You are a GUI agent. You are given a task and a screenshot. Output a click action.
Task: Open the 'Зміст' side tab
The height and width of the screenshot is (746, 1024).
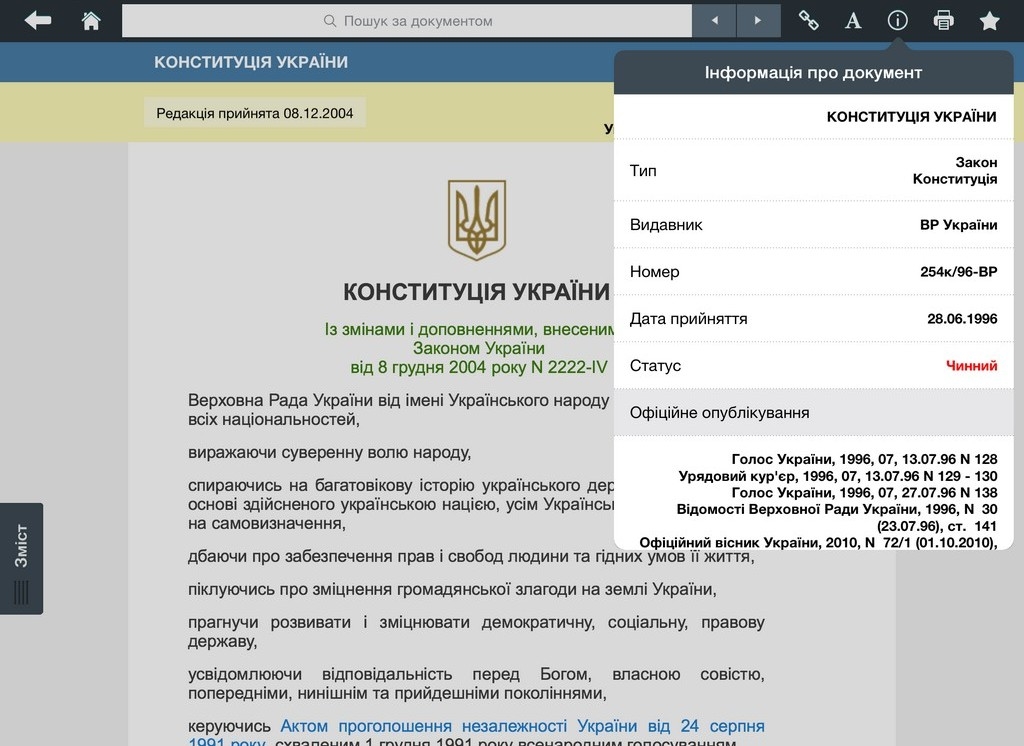(22, 559)
